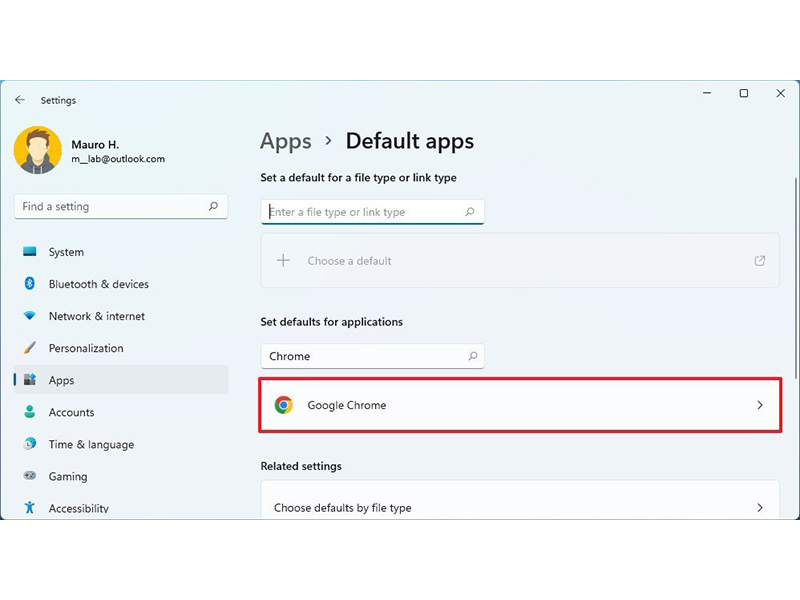Click the plus icon beside Choose a default

coord(283,261)
